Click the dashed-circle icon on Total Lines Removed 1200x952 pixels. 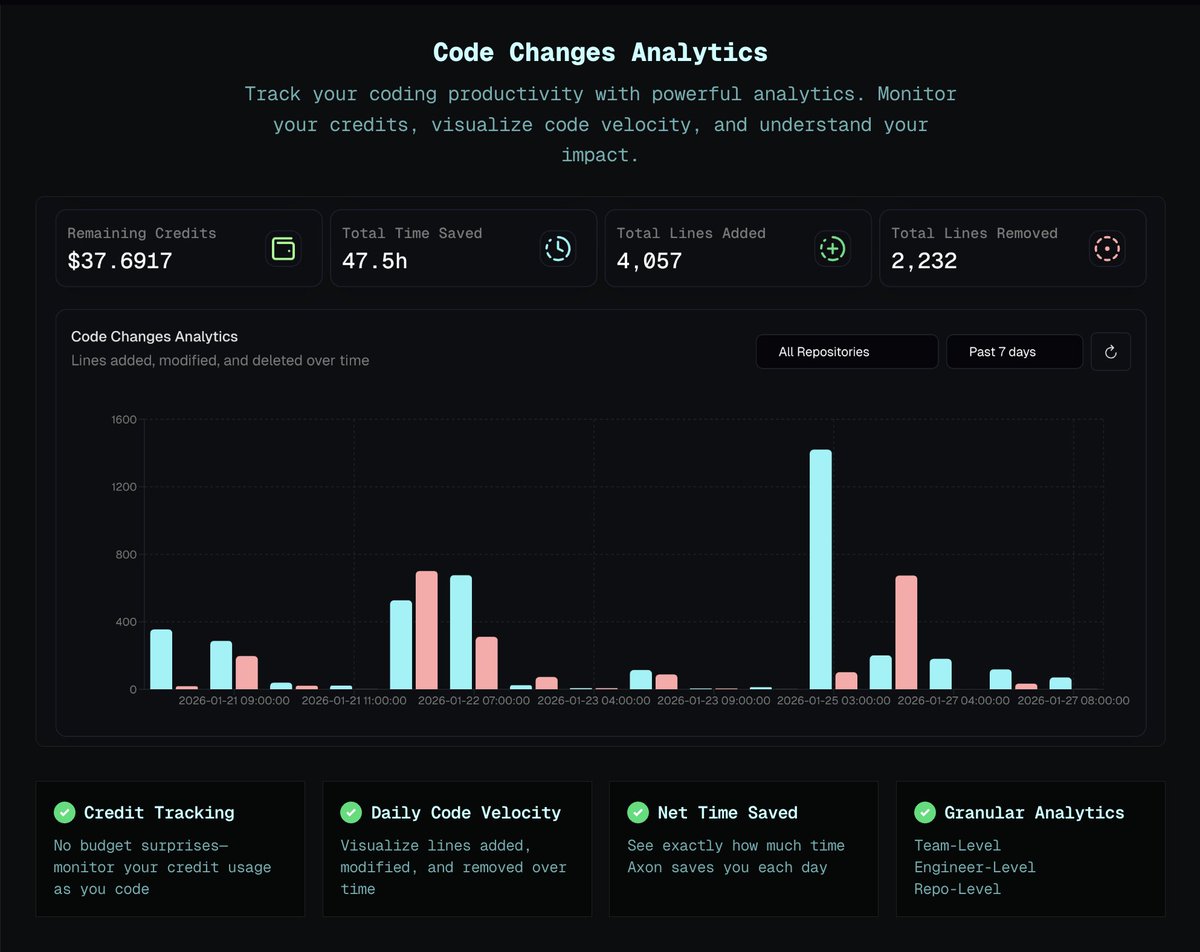[1107, 248]
